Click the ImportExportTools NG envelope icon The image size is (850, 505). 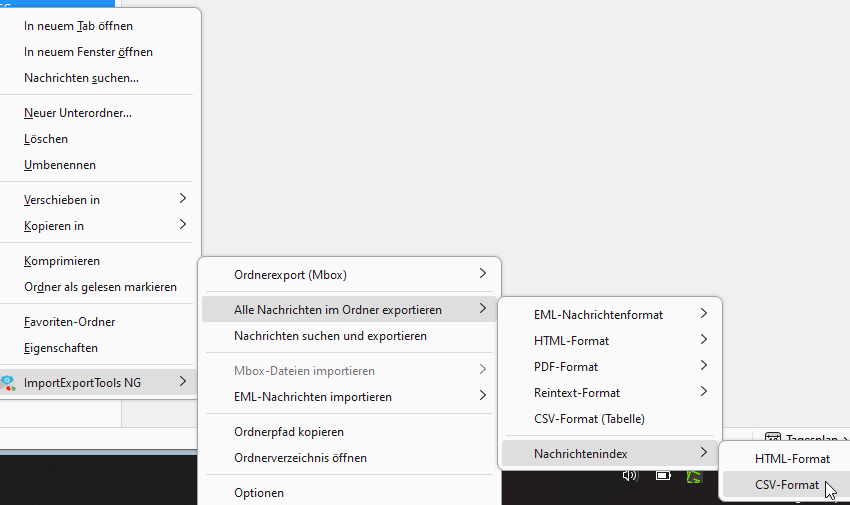pyautogui.click(x=8, y=382)
